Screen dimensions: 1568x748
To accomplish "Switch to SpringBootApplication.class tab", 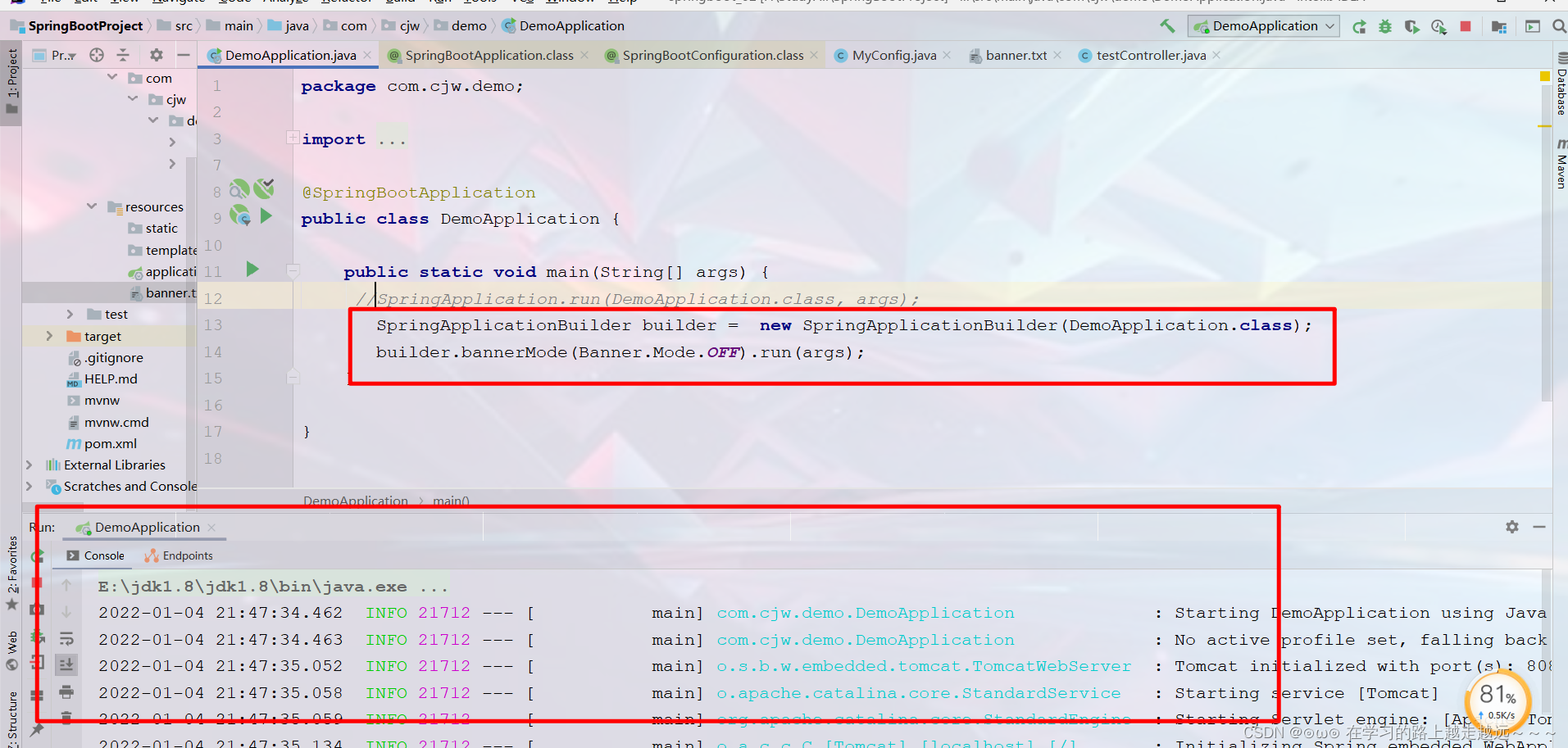I will (x=489, y=55).
